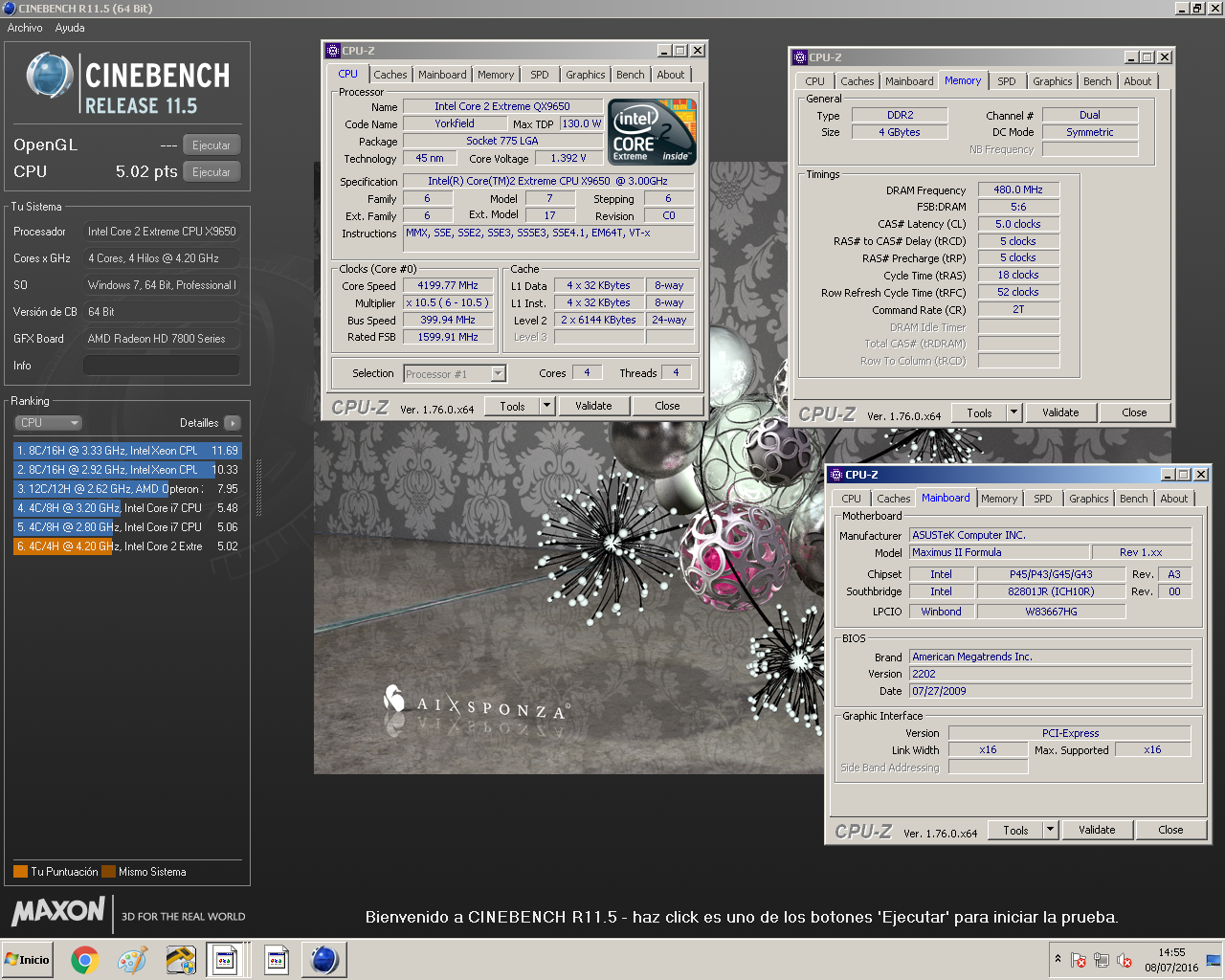Switch to SPD tab in CPU window
Viewport: 1225px width, 980px height.
pos(540,75)
